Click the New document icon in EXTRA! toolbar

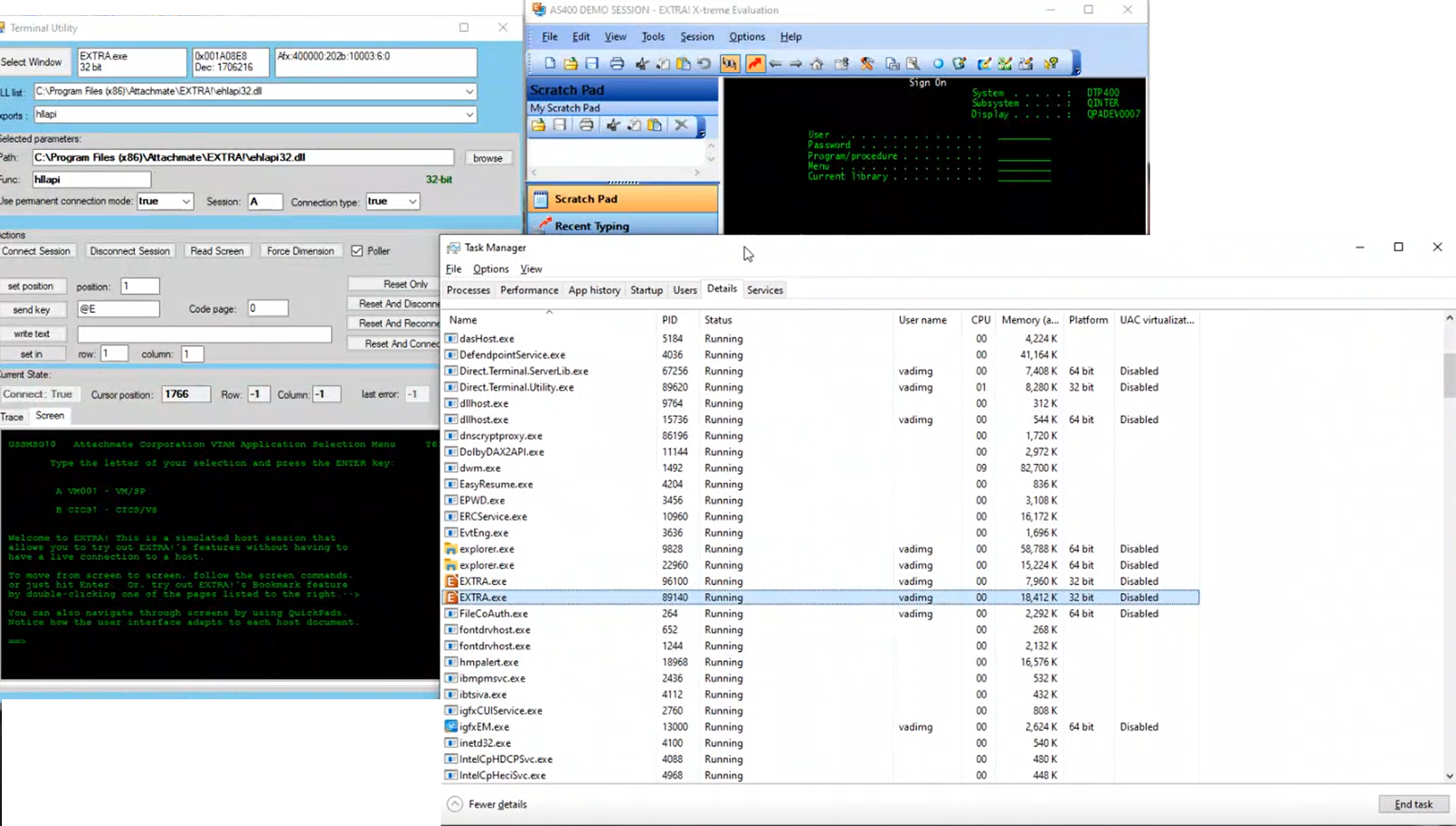550,63
